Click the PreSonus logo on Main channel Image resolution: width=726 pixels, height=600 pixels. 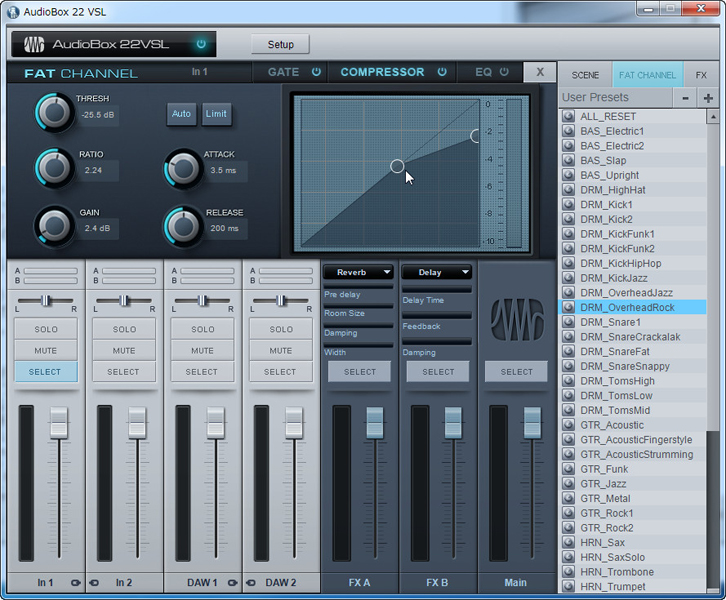[x=517, y=319]
